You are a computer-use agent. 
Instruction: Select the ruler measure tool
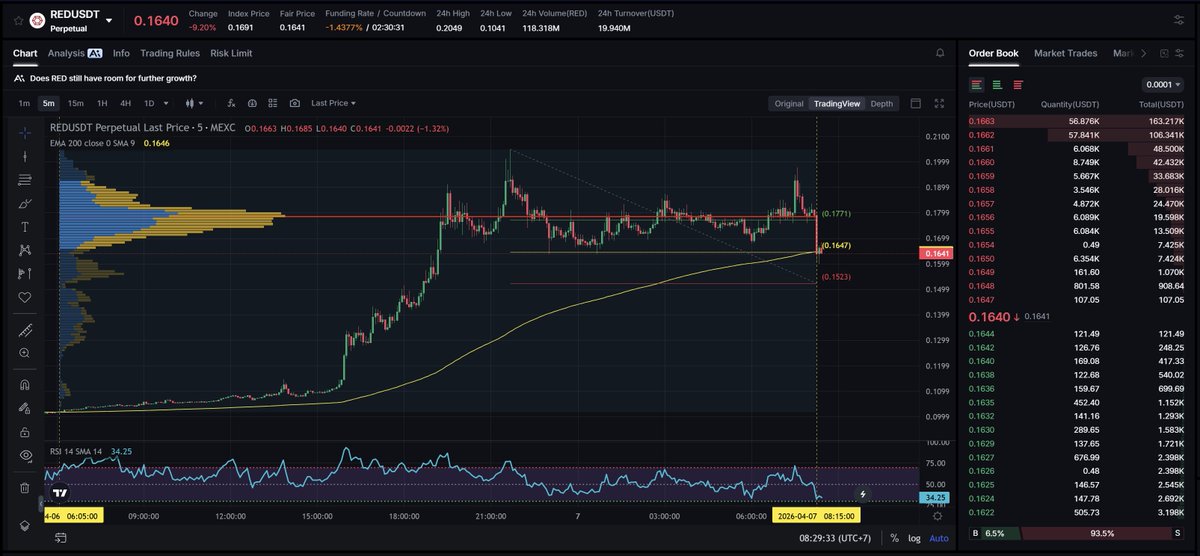pos(25,330)
